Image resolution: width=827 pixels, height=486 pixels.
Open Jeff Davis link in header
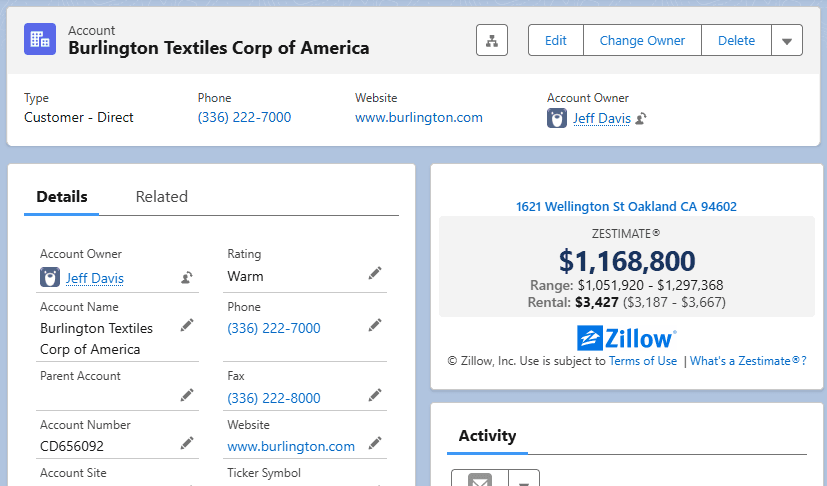(602, 118)
